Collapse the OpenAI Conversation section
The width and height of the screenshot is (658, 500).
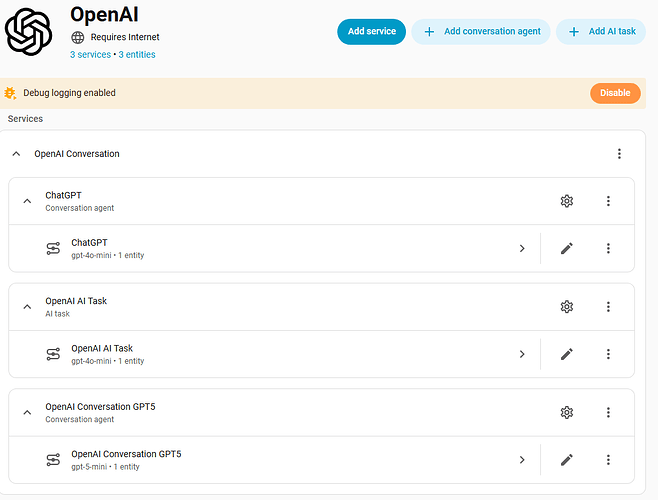click(x=16, y=154)
